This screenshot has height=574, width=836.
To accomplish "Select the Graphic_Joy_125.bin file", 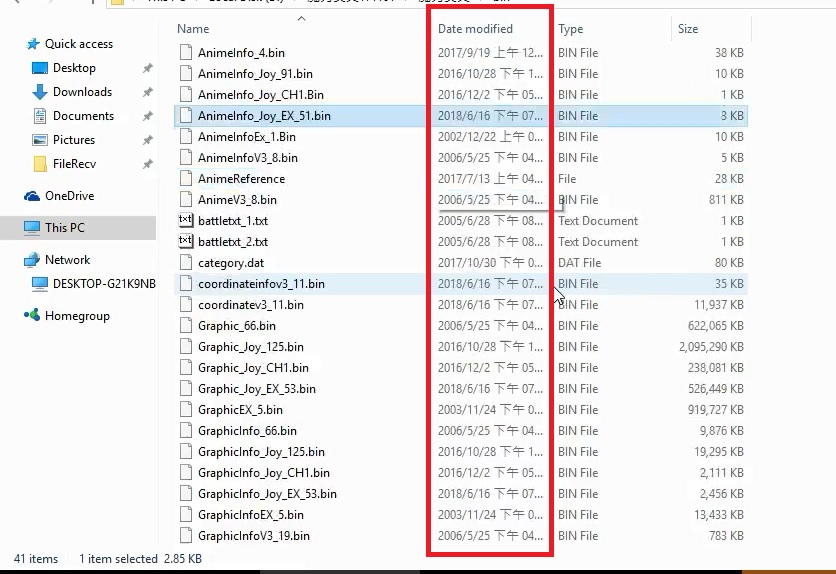I will (251, 347).
